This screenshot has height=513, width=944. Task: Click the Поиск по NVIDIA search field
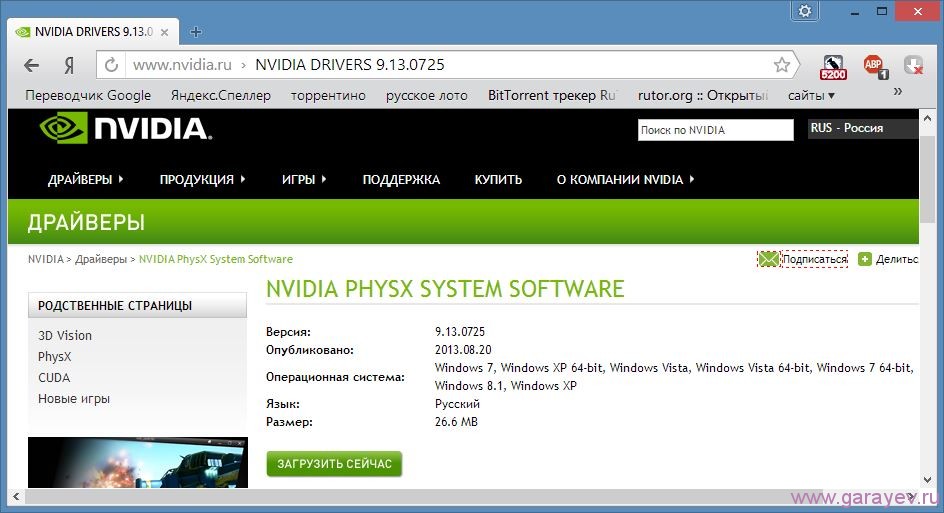click(x=715, y=130)
